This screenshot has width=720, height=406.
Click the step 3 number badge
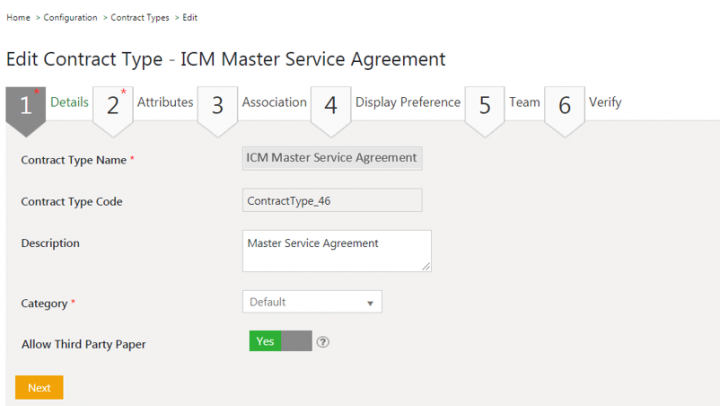(217, 106)
